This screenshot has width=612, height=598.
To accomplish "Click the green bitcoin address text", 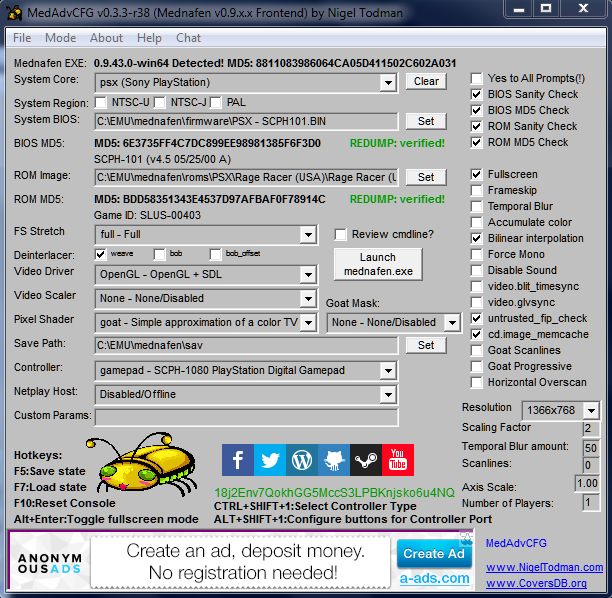I will tap(334, 493).
